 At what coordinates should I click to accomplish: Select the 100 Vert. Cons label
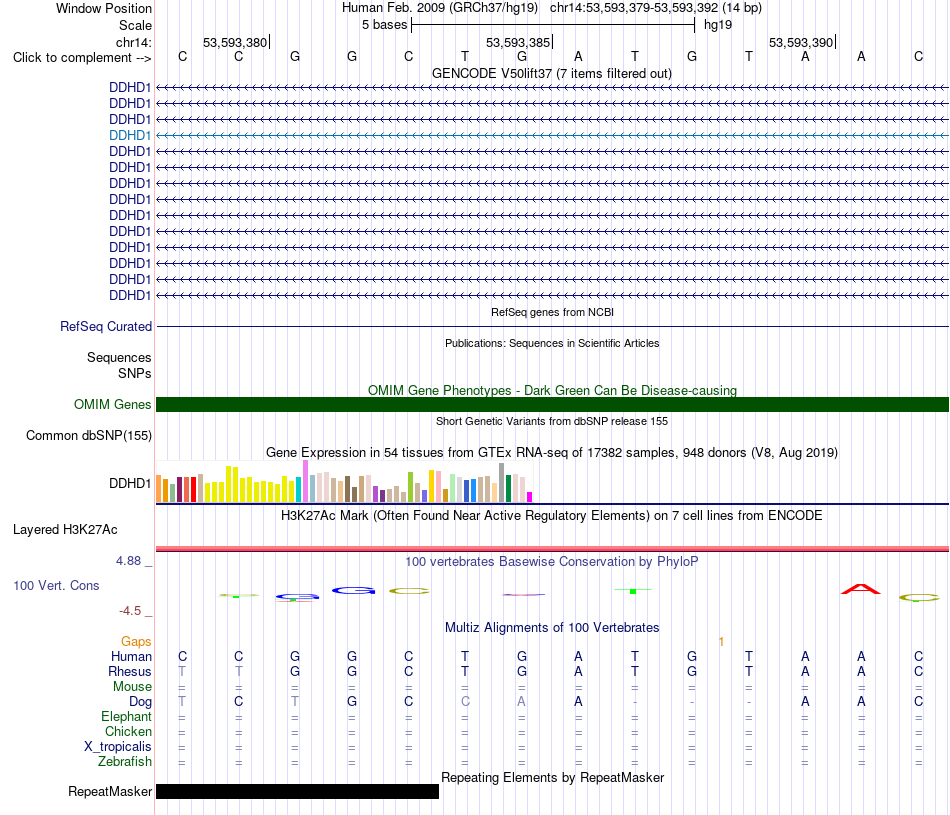[56, 585]
